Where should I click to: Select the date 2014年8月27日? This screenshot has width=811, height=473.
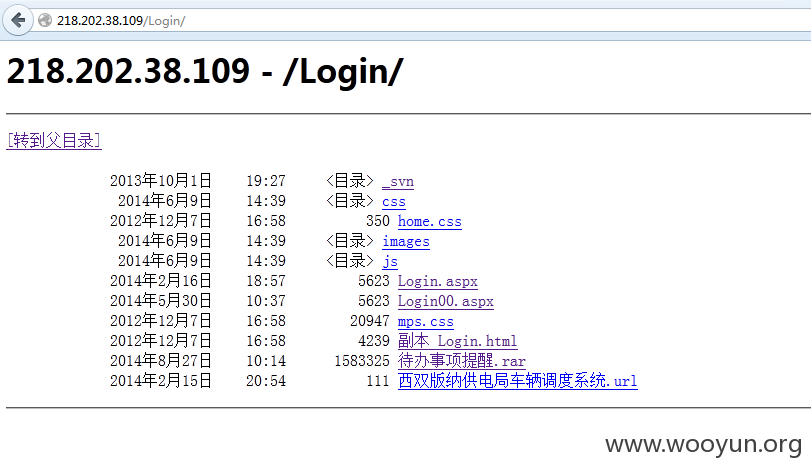[161, 361]
